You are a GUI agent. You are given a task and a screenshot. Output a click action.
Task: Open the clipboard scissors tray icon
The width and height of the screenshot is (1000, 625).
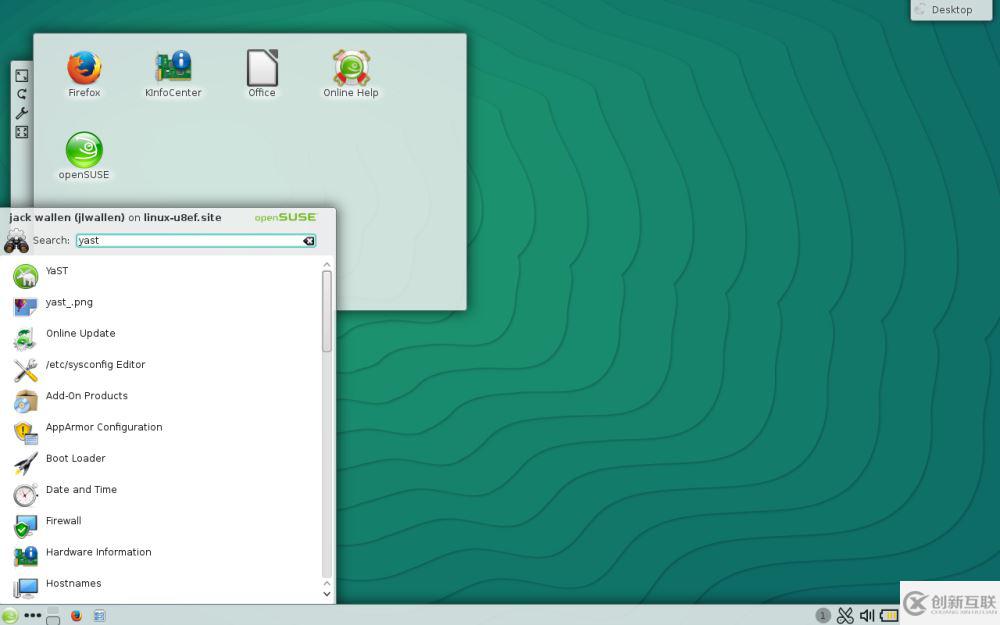pyautogui.click(x=845, y=616)
